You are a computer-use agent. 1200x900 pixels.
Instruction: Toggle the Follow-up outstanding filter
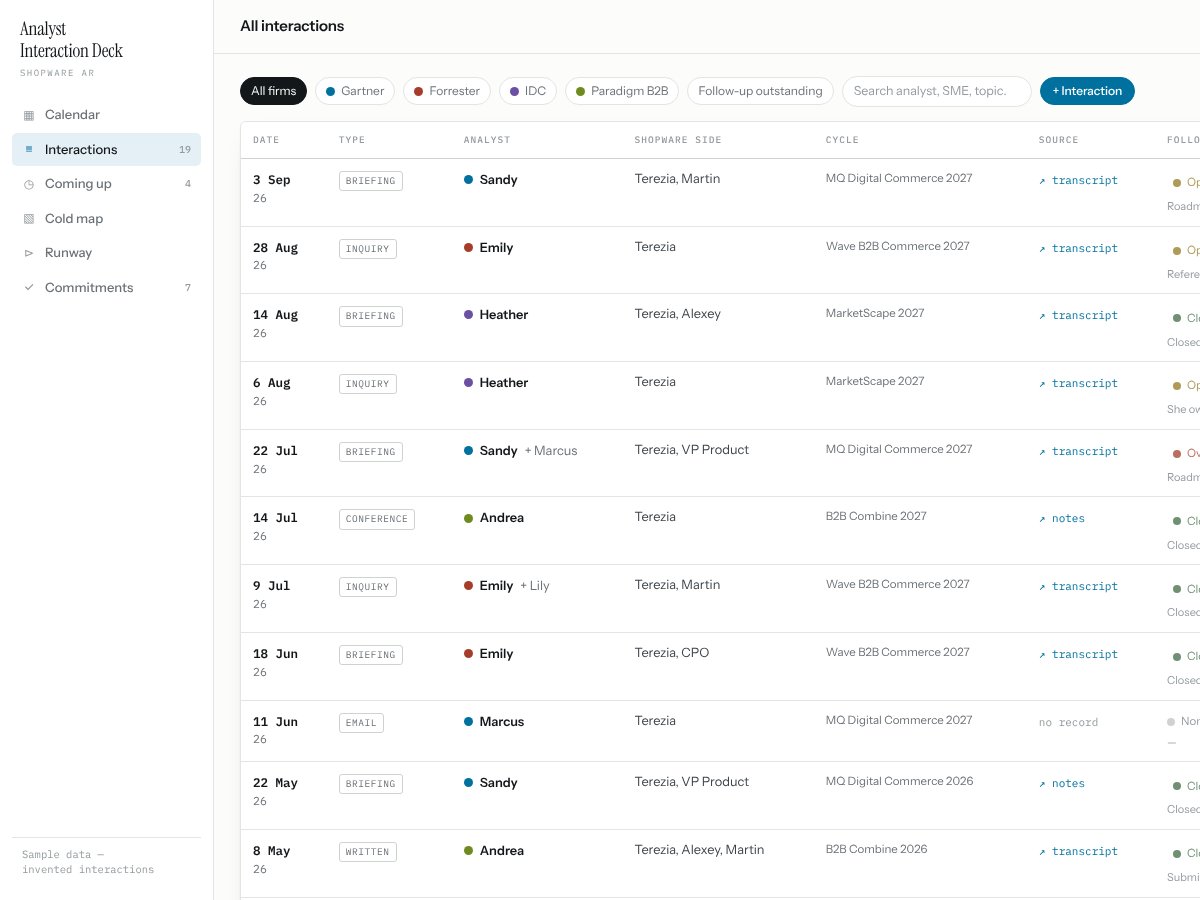tap(760, 91)
